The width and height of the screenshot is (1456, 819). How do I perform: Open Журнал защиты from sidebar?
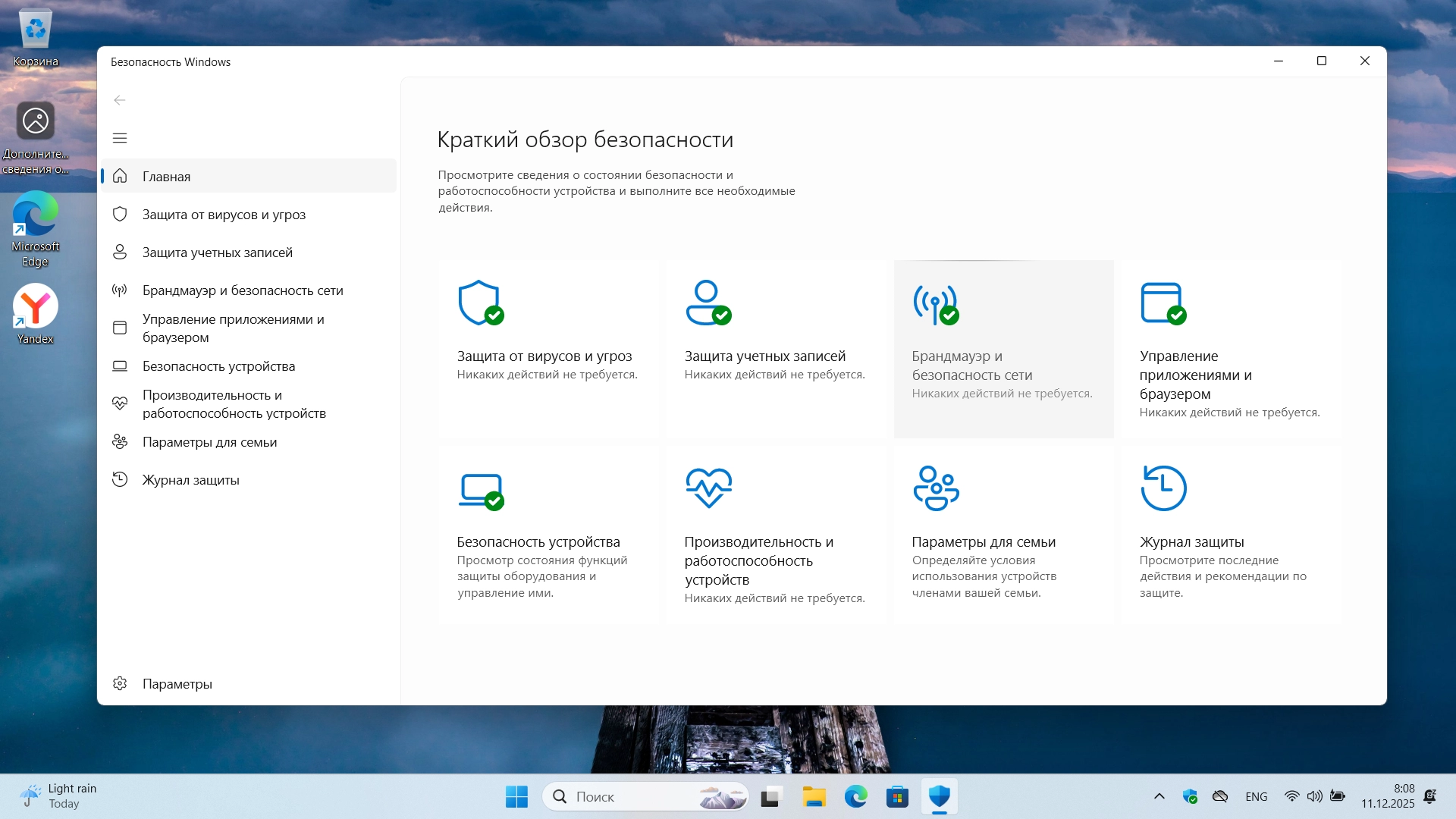pos(190,480)
